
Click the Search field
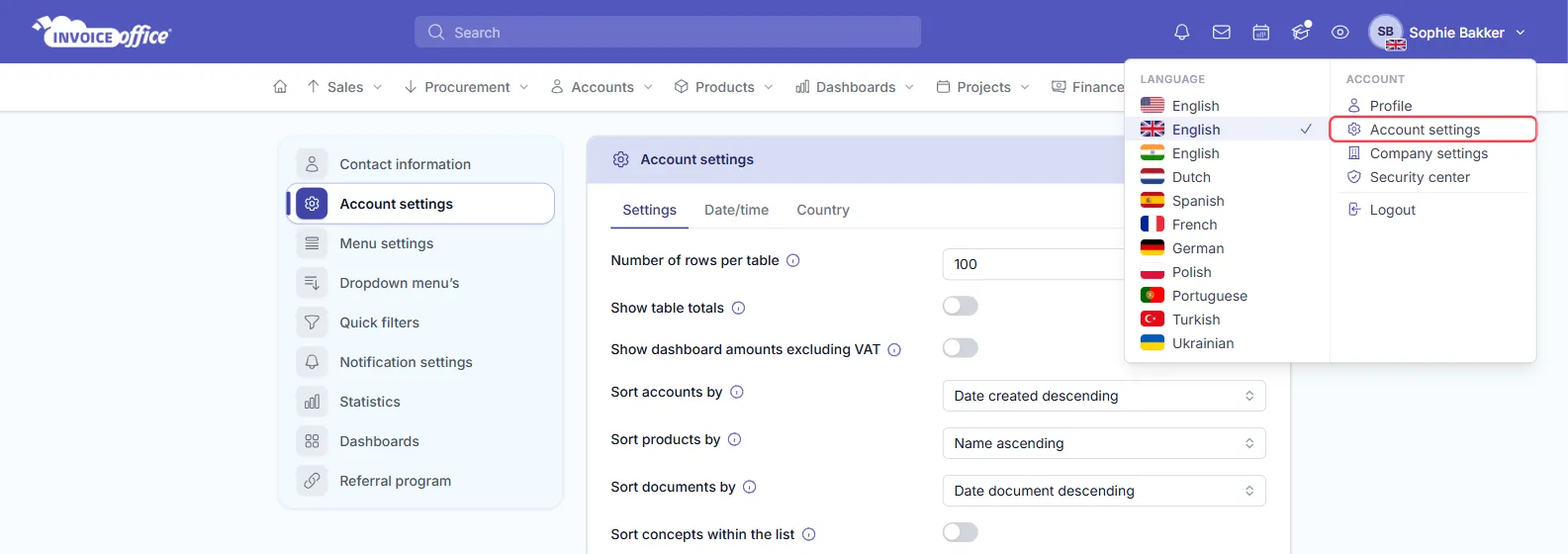tap(668, 32)
